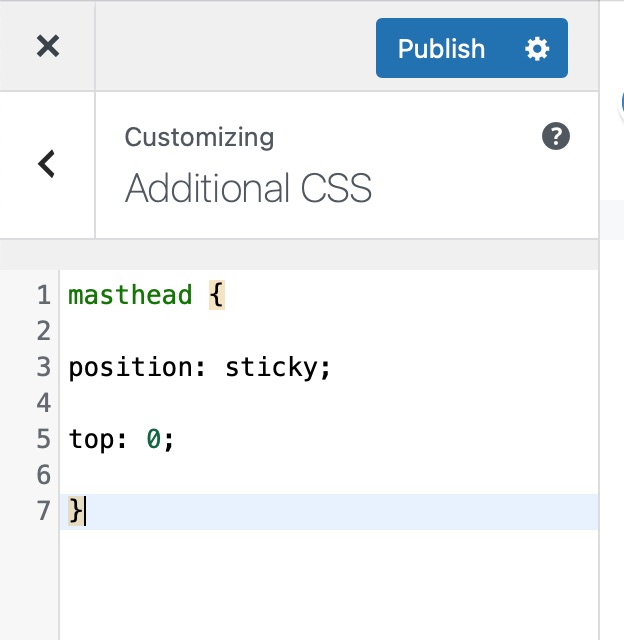This screenshot has height=640, width=624.
Task: Click the empty line 2 in editor
Action: click(x=329, y=331)
